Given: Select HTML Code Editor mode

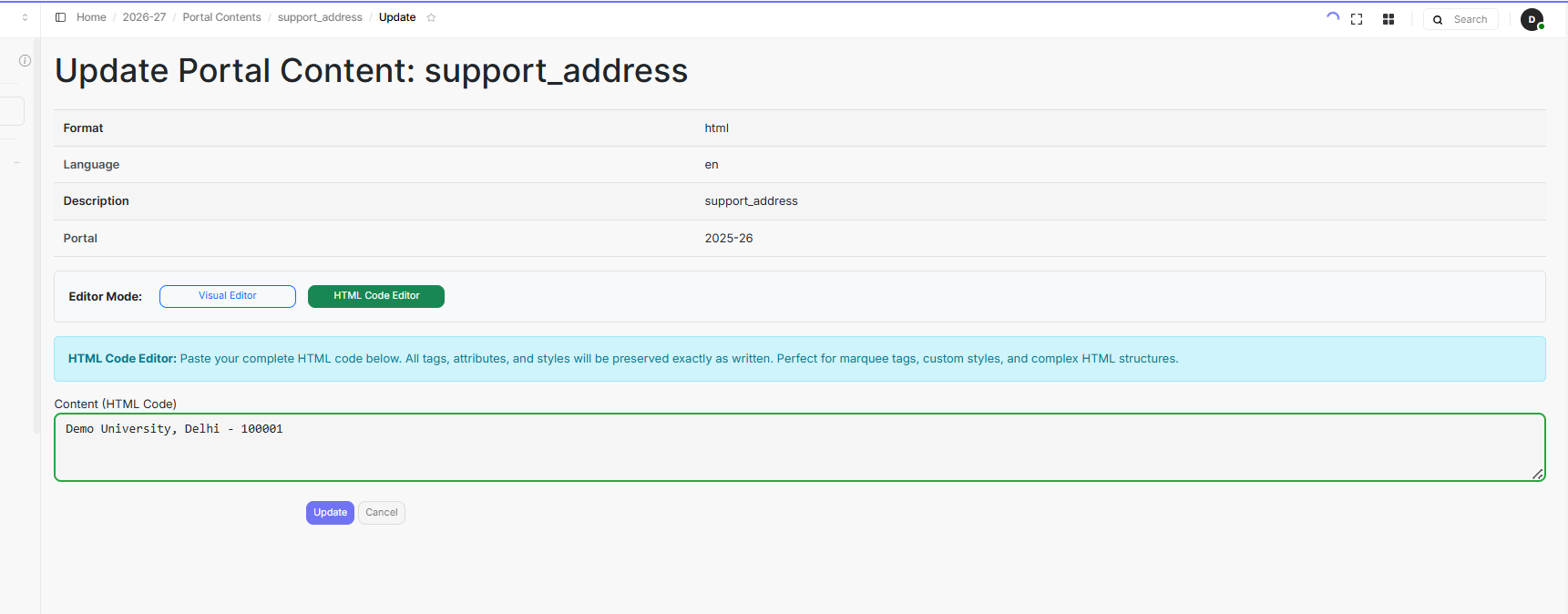Looking at the screenshot, I should (x=375, y=296).
